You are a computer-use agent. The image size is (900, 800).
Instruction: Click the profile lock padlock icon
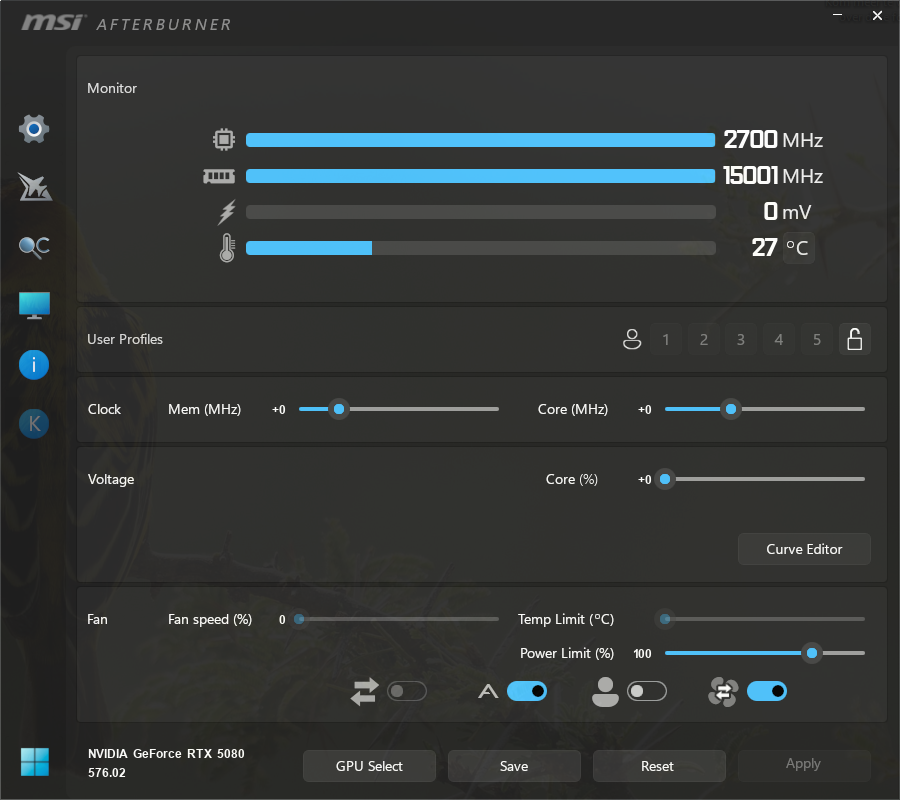[x=855, y=339]
